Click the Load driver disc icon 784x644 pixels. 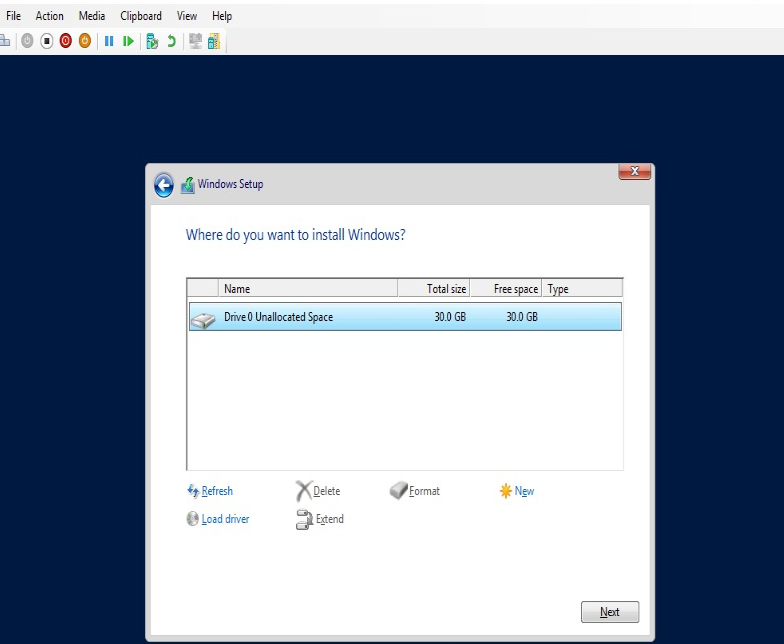[192, 519]
